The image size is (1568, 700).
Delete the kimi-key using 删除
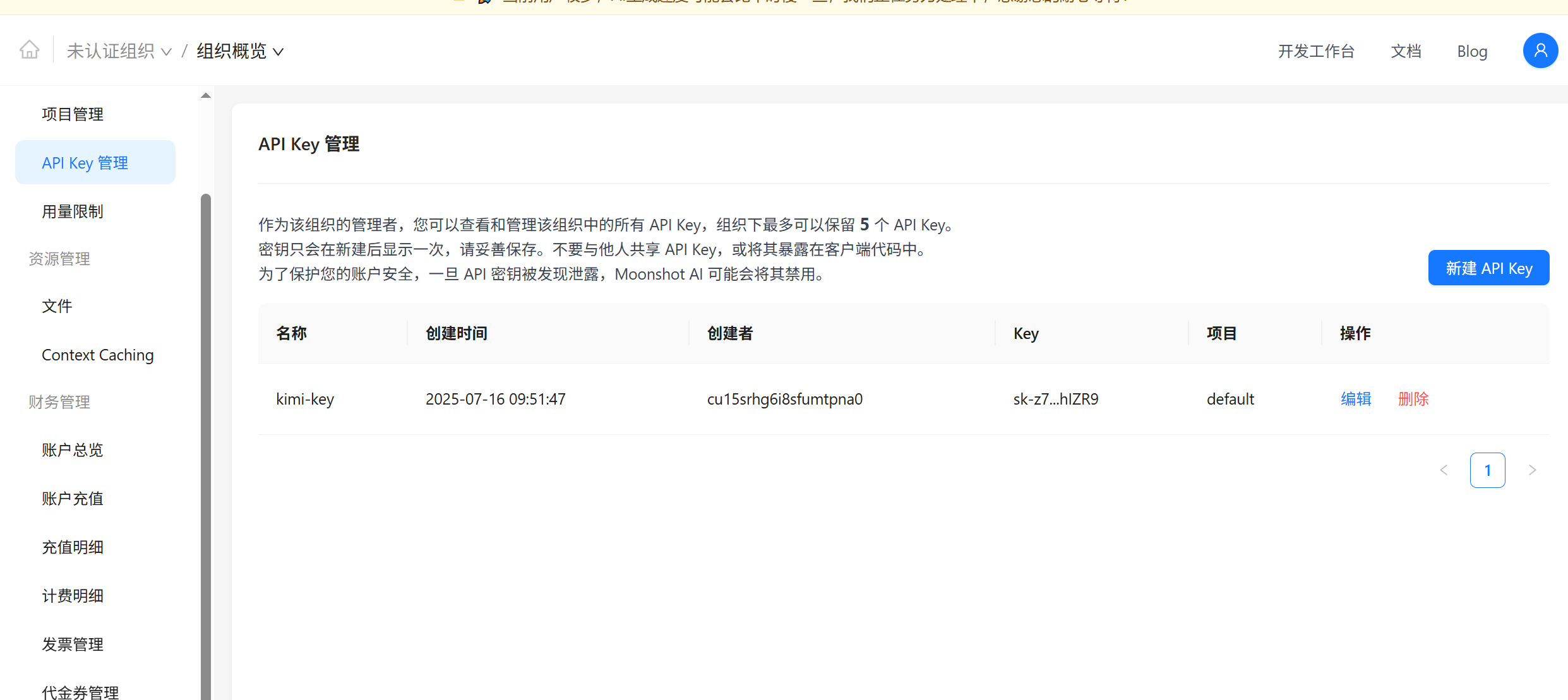1413,399
